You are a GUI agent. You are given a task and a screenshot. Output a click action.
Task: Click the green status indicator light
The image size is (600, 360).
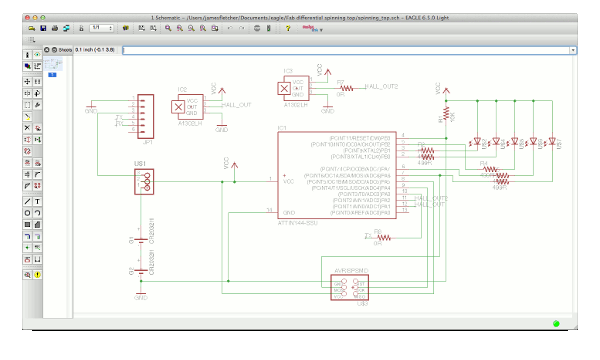pos(556,324)
